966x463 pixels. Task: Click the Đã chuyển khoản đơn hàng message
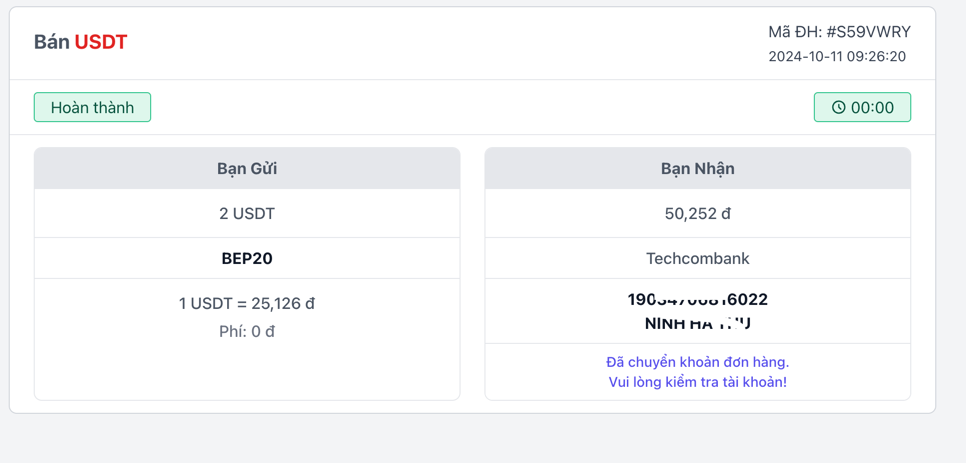(x=697, y=362)
